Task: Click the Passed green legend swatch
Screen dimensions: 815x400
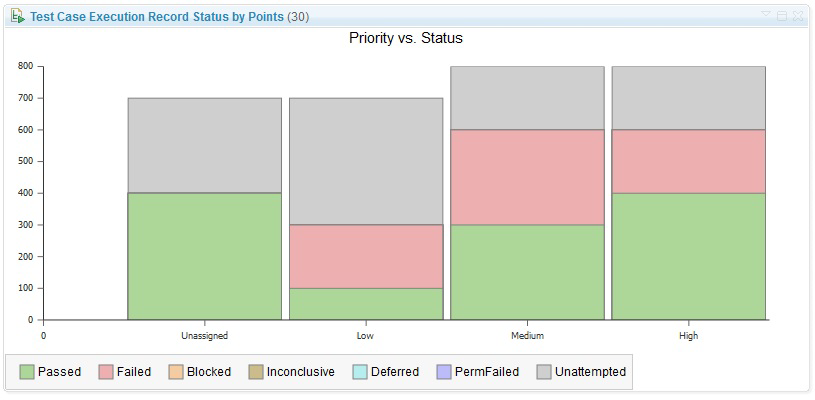Action: pos(27,372)
